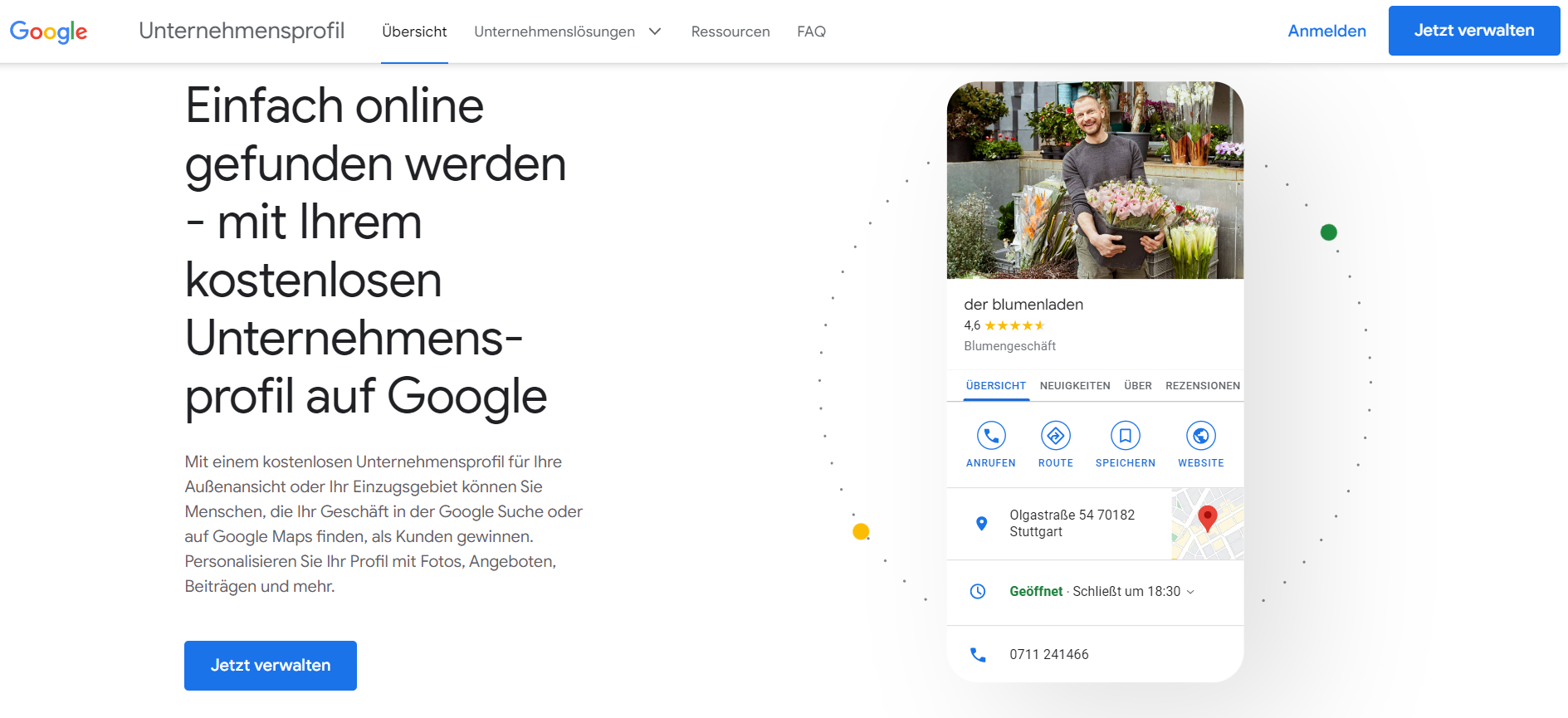Click the Geöffnet status text

point(1036,592)
